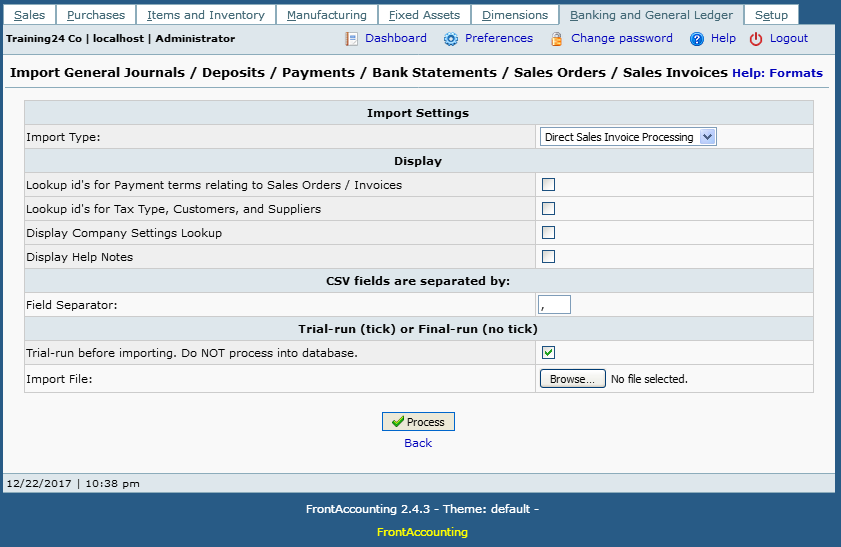Click the 'Import Type:' label
The height and width of the screenshot is (547, 841).
[63, 137]
